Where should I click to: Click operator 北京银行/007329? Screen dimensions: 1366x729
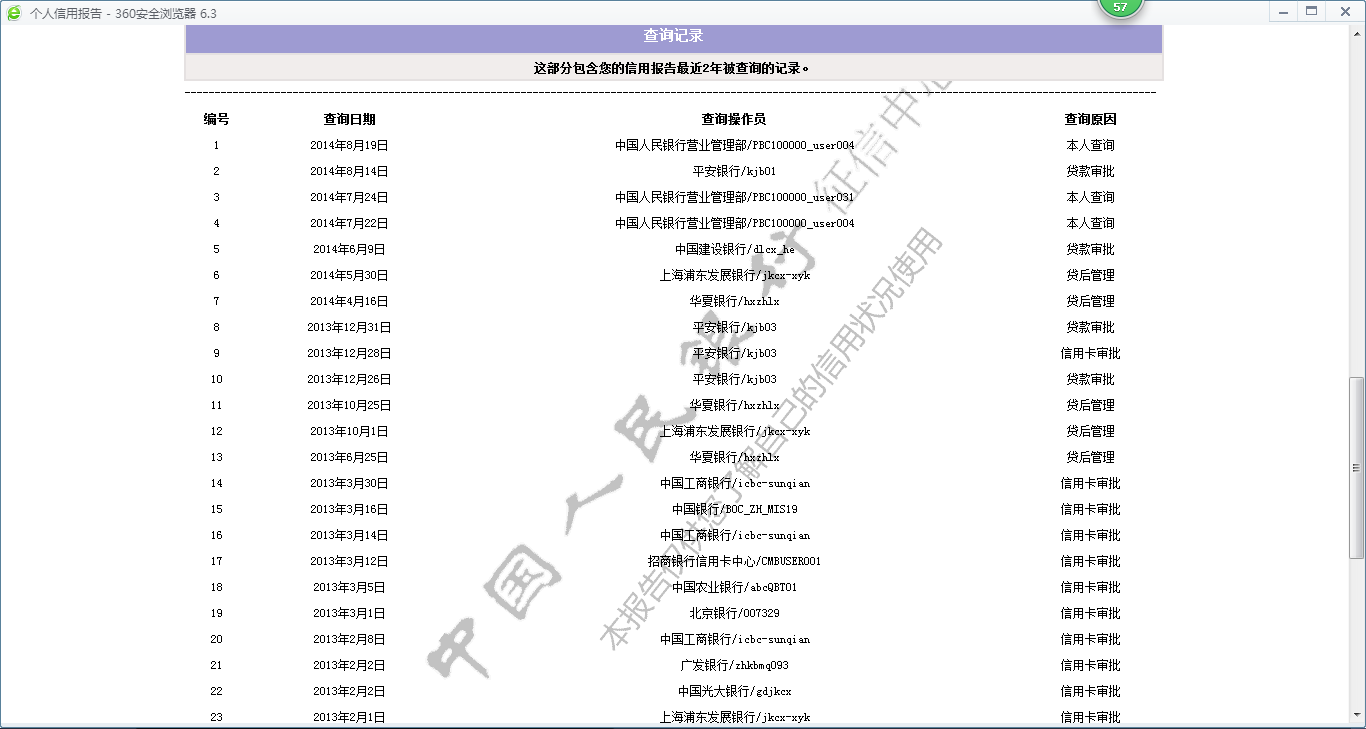point(734,613)
